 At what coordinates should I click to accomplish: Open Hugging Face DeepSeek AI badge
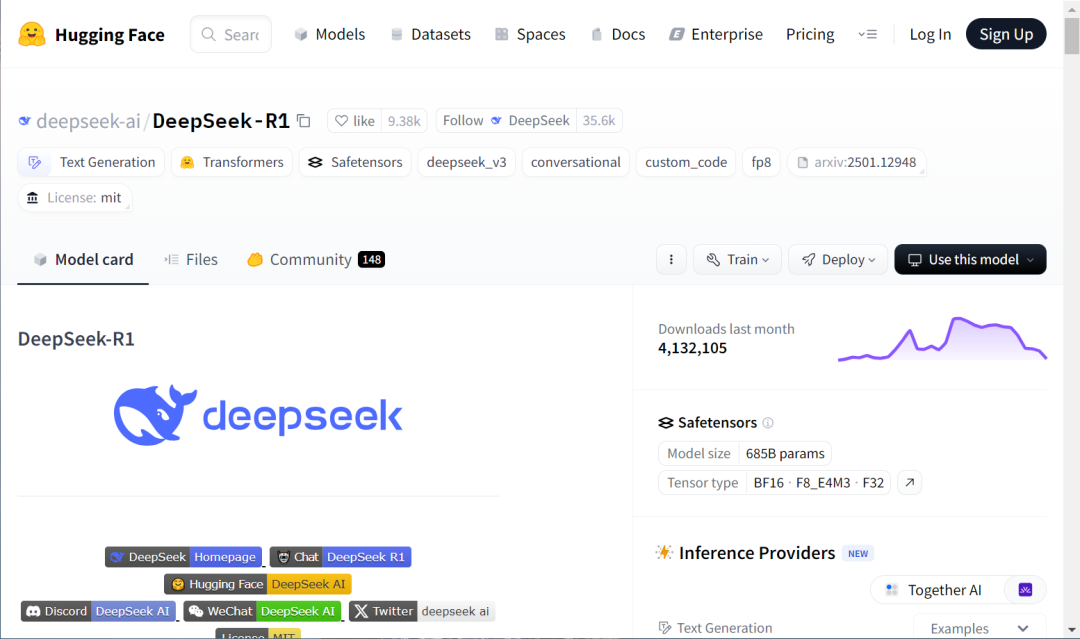tap(258, 584)
